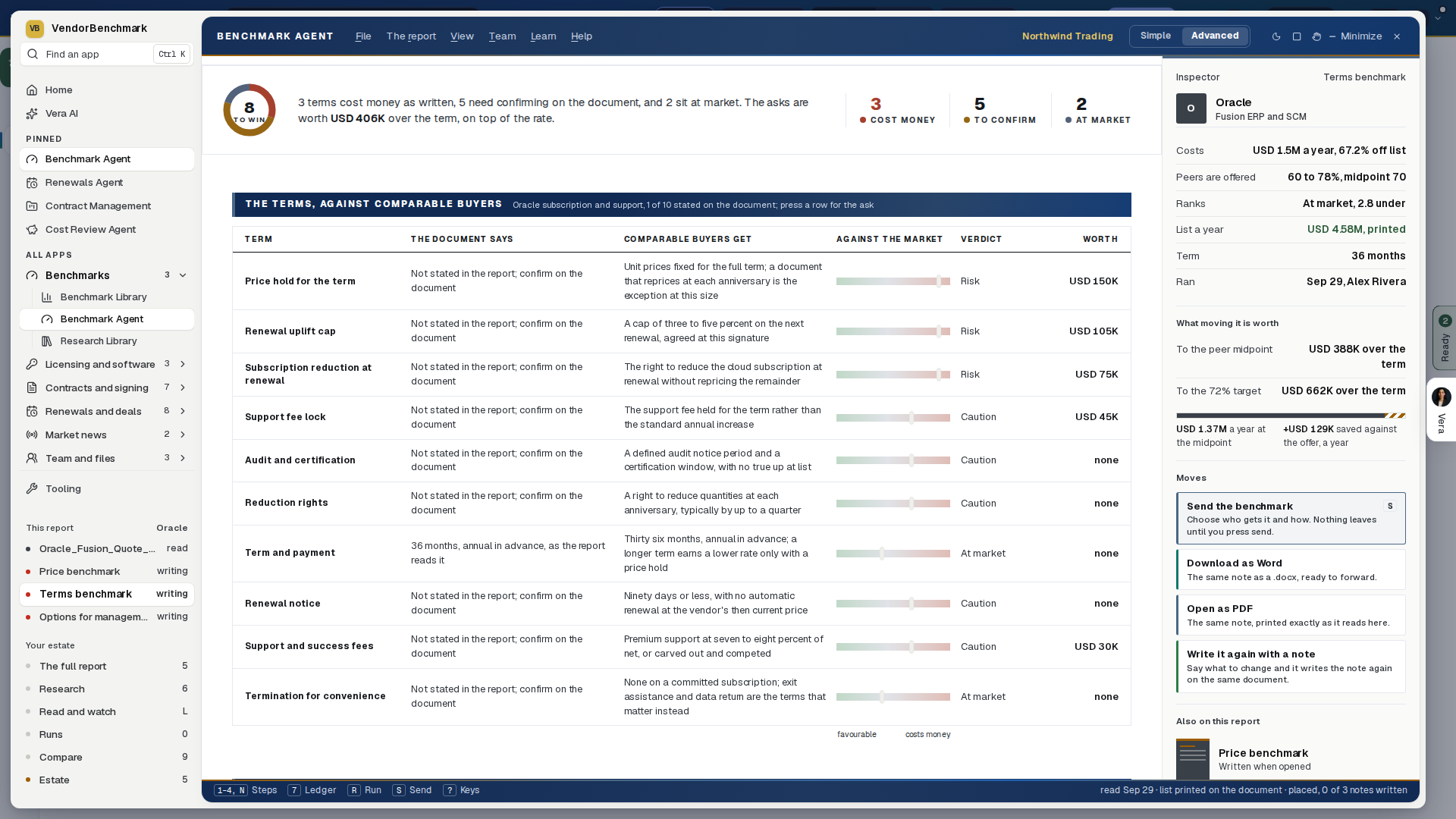Open the Home icon in the sidebar
This screenshot has width=1456, height=819.
tap(32, 90)
